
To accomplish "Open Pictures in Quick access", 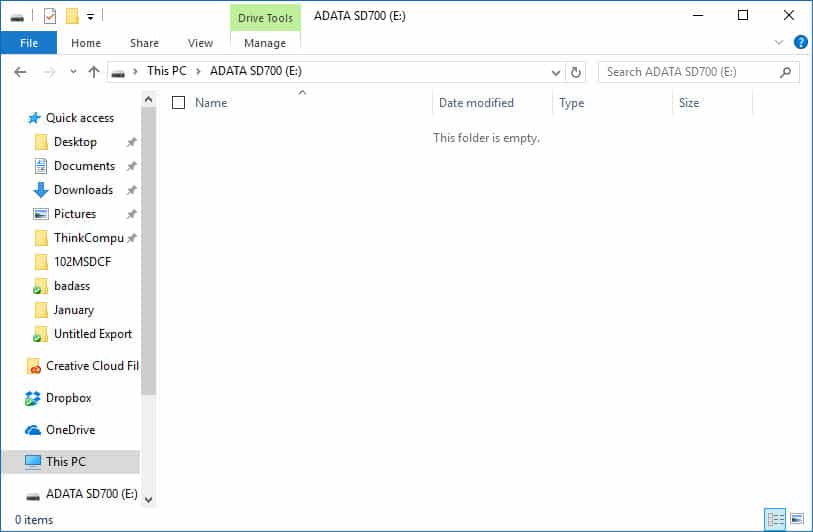I will 75,214.
